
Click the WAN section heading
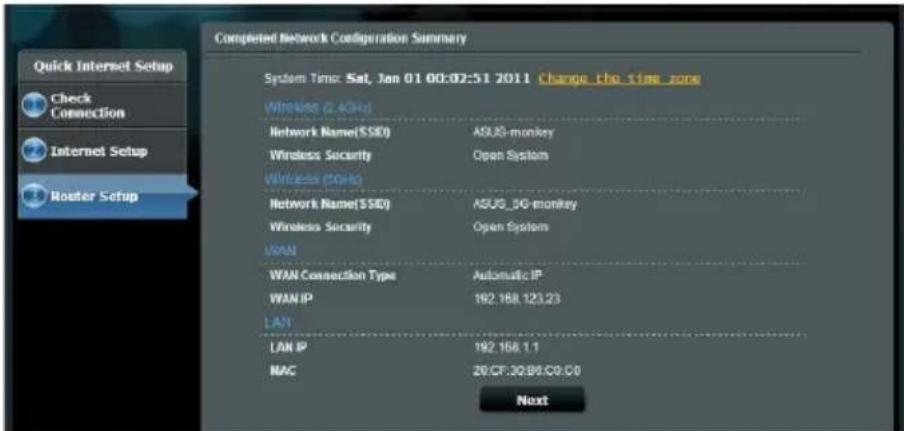tap(280, 251)
